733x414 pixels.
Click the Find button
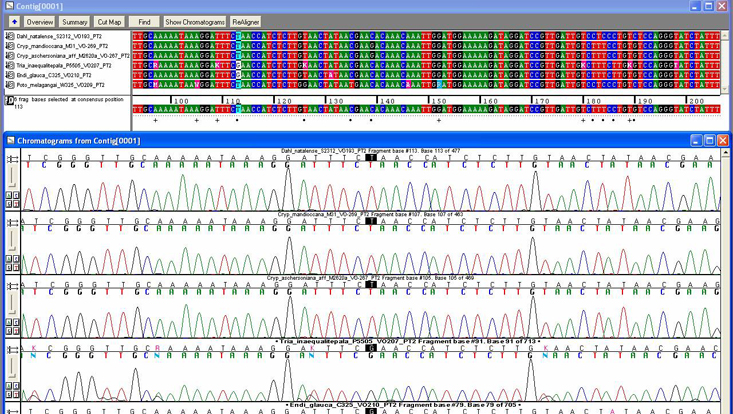pyautogui.click(x=144, y=22)
